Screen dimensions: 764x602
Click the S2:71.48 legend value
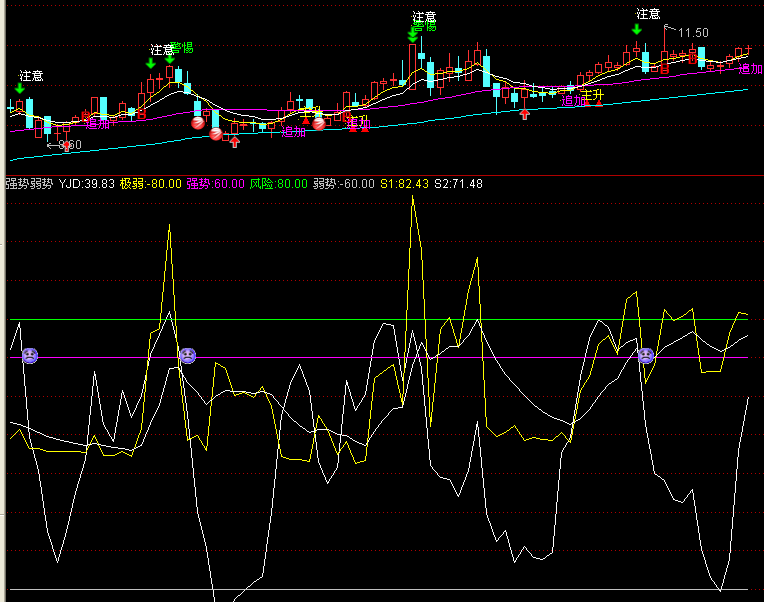click(458, 184)
